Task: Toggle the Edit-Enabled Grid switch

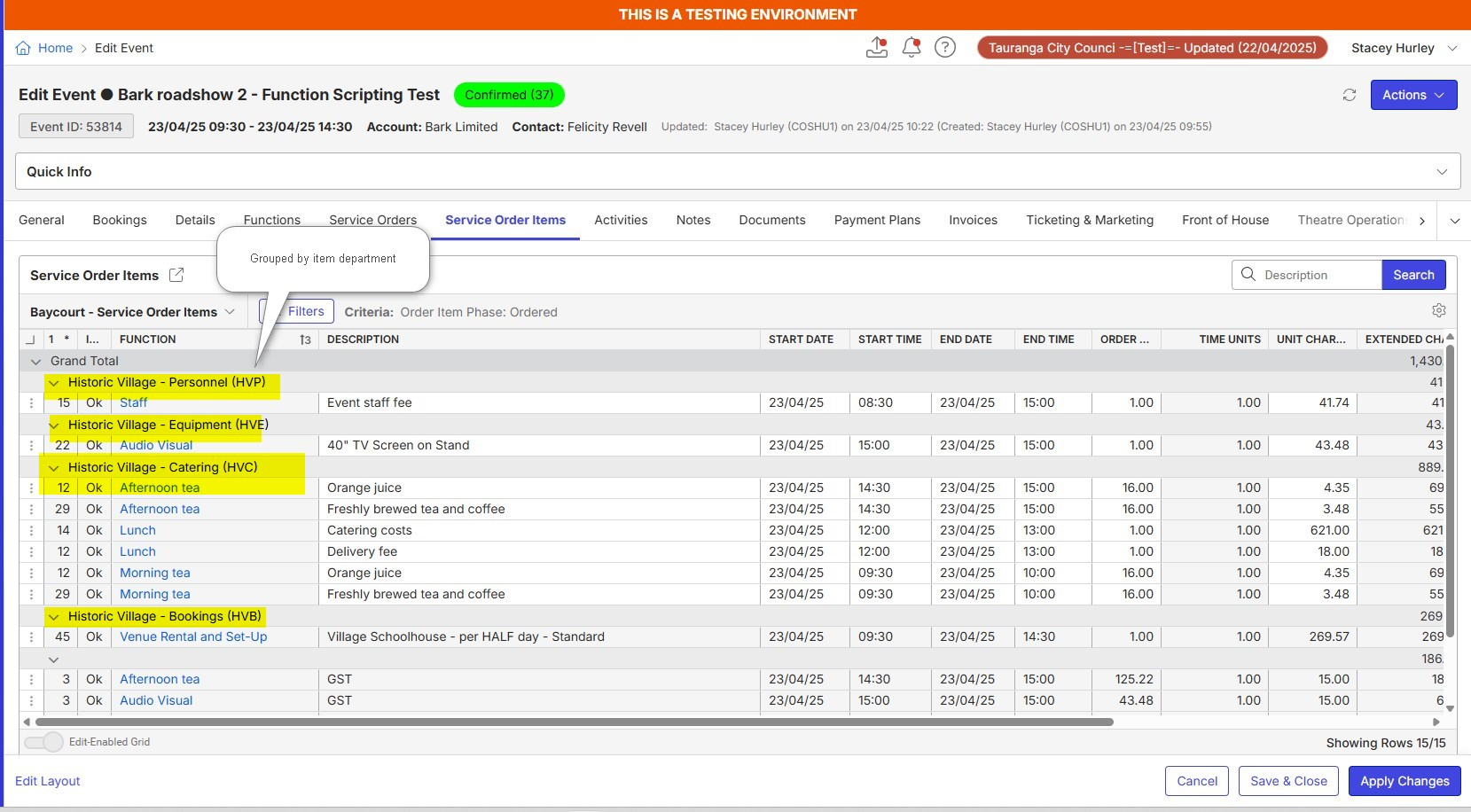Action: tap(43, 742)
